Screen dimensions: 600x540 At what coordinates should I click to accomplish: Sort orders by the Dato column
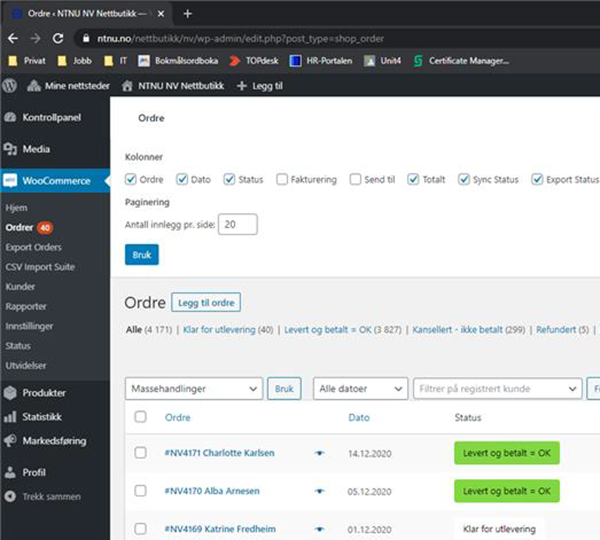(359, 418)
